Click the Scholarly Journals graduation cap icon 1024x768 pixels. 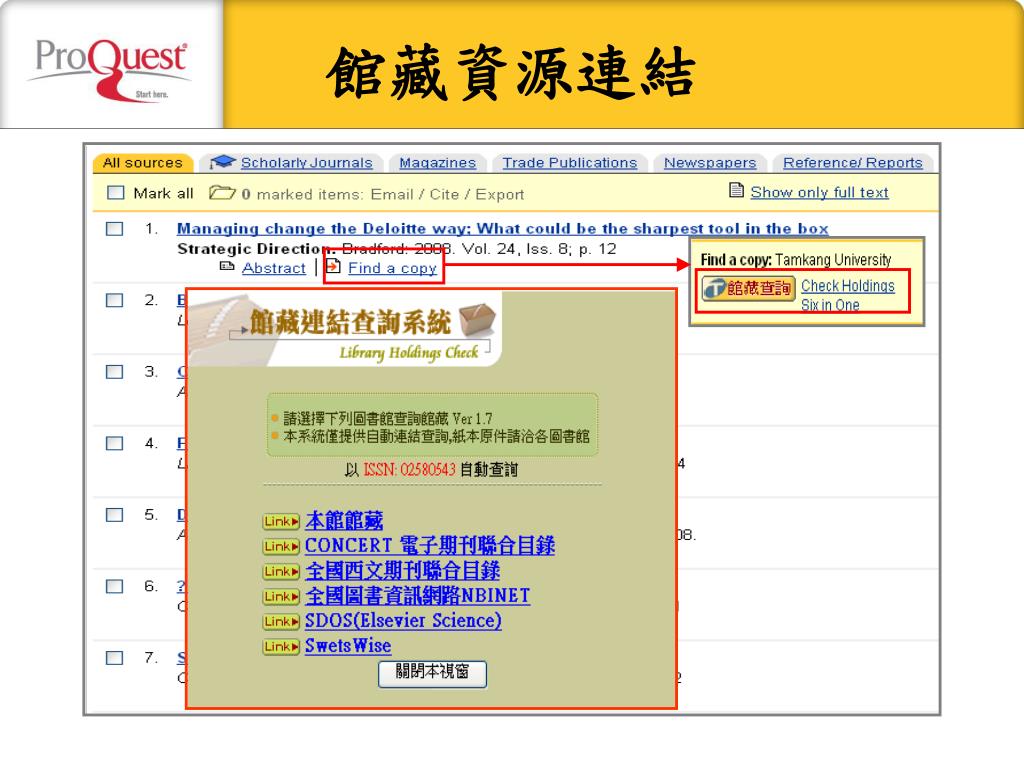pos(223,162)
